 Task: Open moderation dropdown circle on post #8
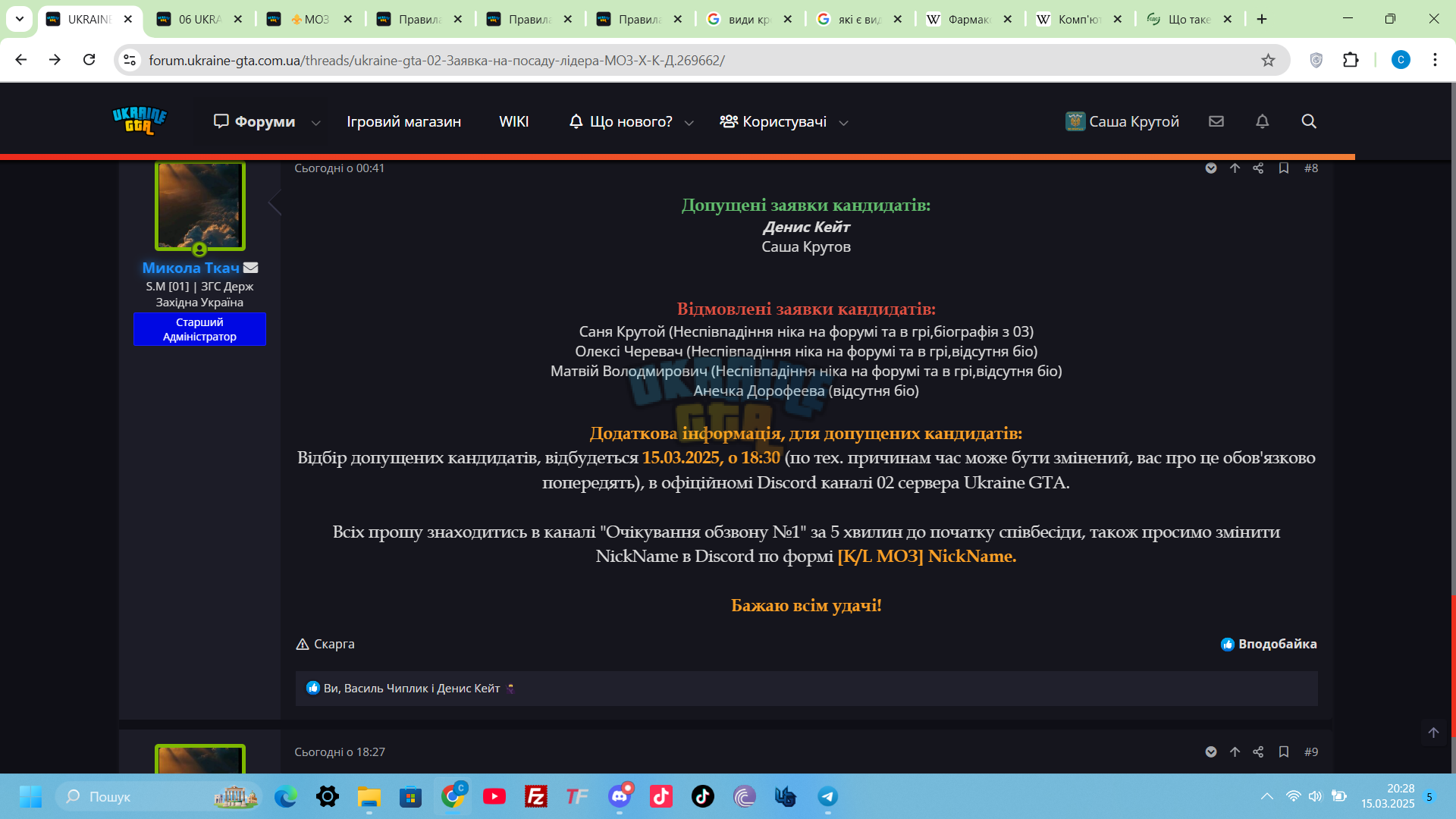point(1211,168)
